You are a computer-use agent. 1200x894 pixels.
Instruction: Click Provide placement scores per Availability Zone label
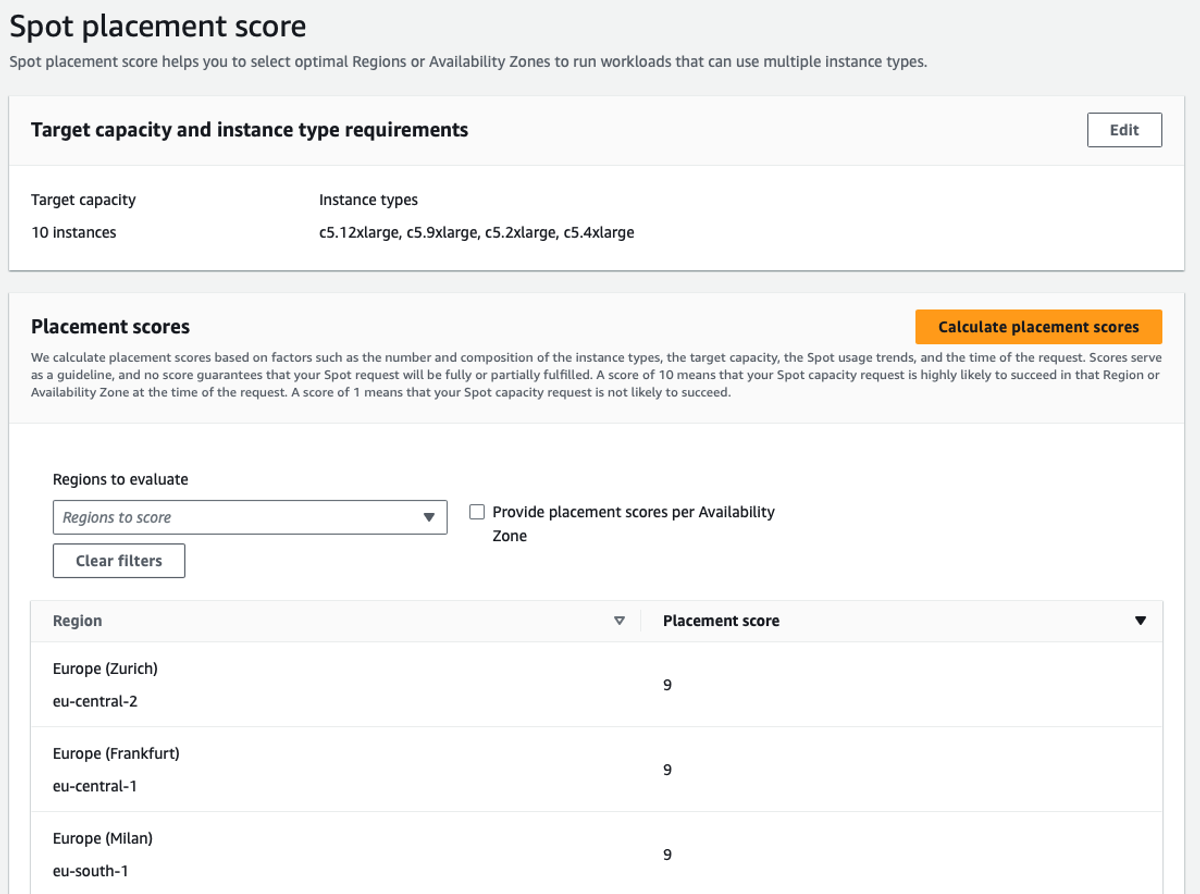point(633,524)
